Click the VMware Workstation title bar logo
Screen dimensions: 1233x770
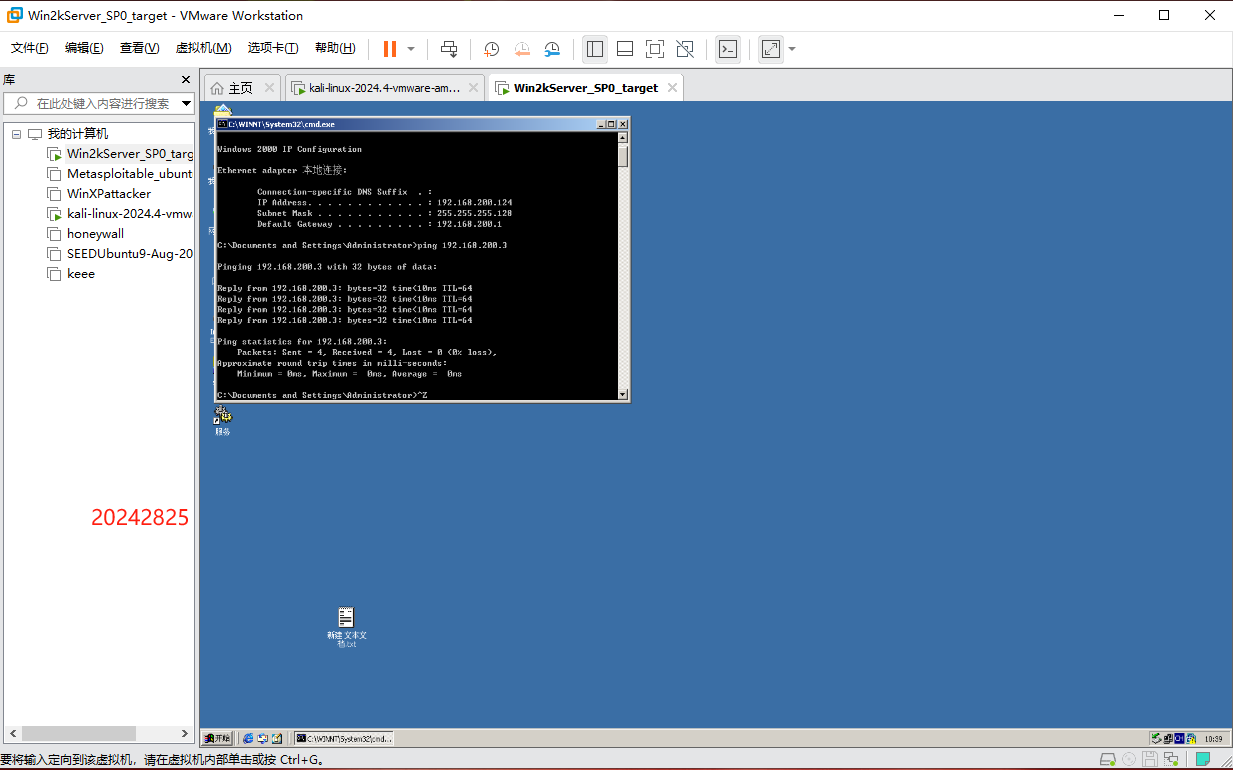point(15,15)
